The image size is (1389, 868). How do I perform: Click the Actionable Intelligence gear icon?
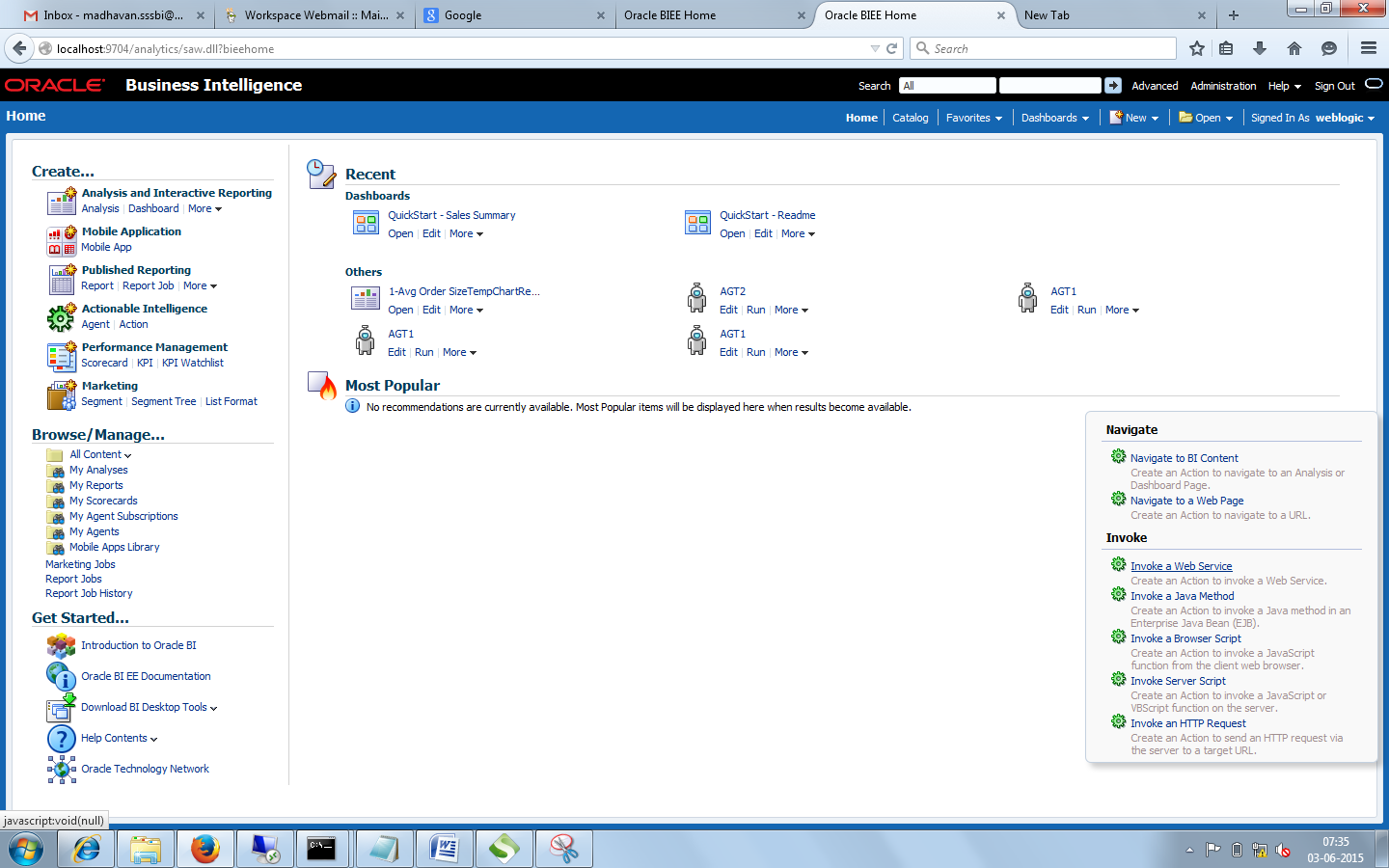point(62,317)
